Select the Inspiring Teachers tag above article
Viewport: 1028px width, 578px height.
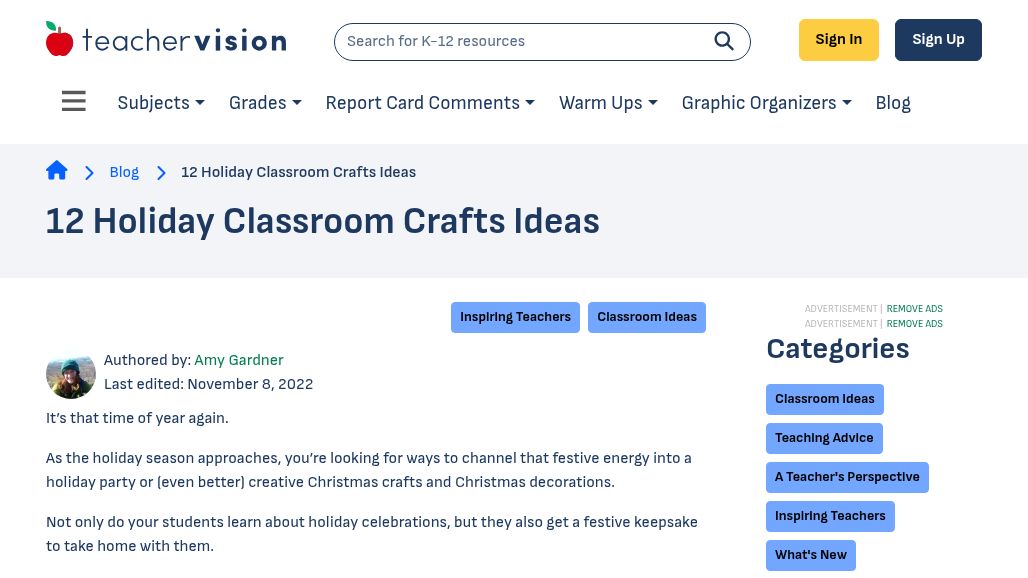tap(515, 317)
